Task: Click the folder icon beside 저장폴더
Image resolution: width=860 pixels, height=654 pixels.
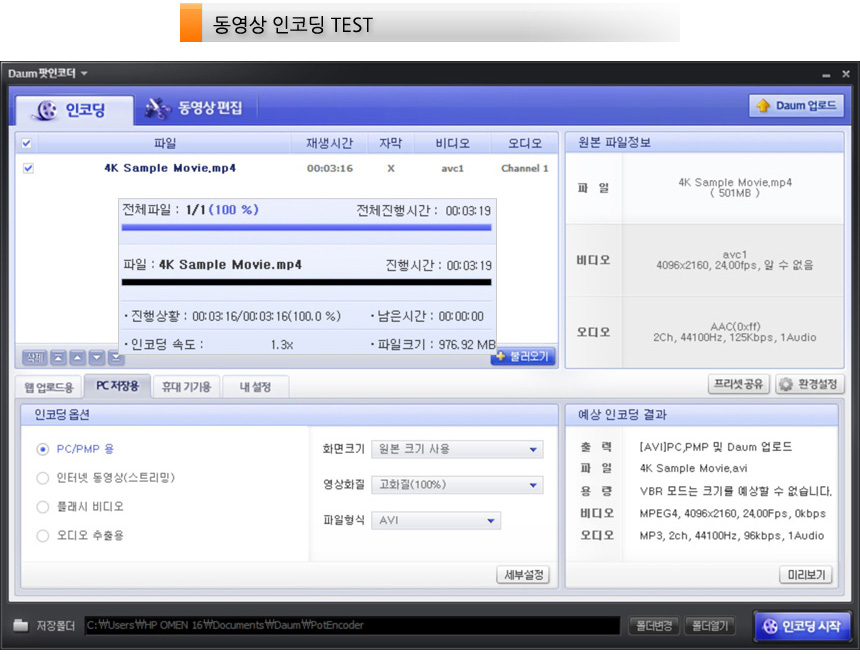Action: pyautogui.click(x=21, y=626)
